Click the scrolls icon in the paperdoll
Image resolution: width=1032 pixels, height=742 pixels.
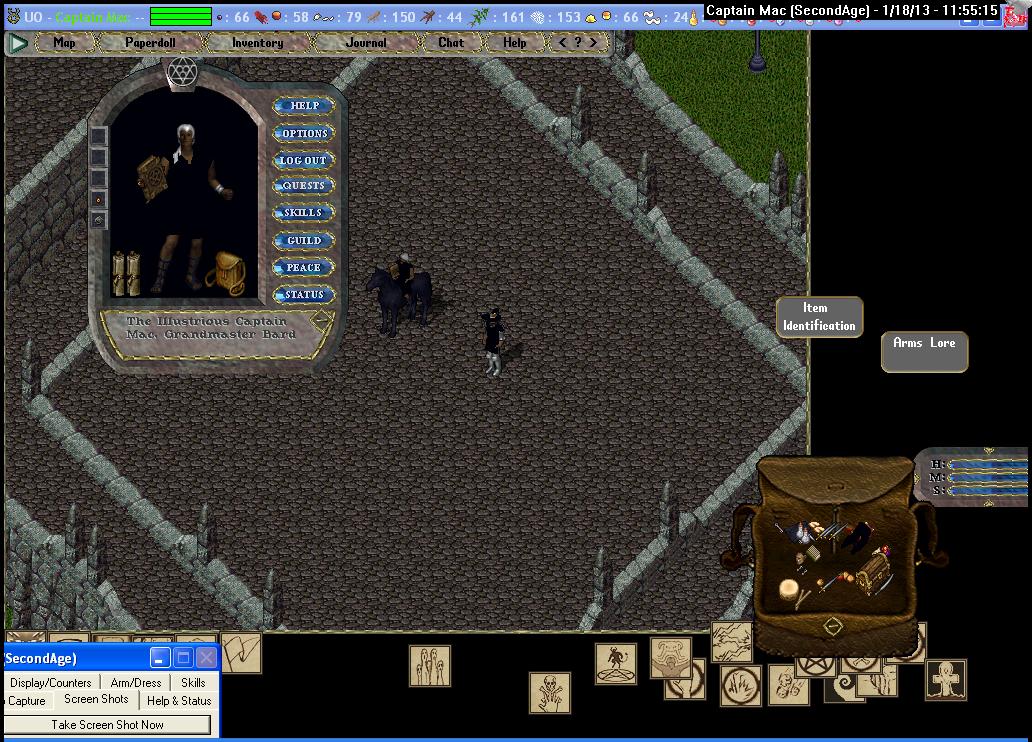coord(126,271)
